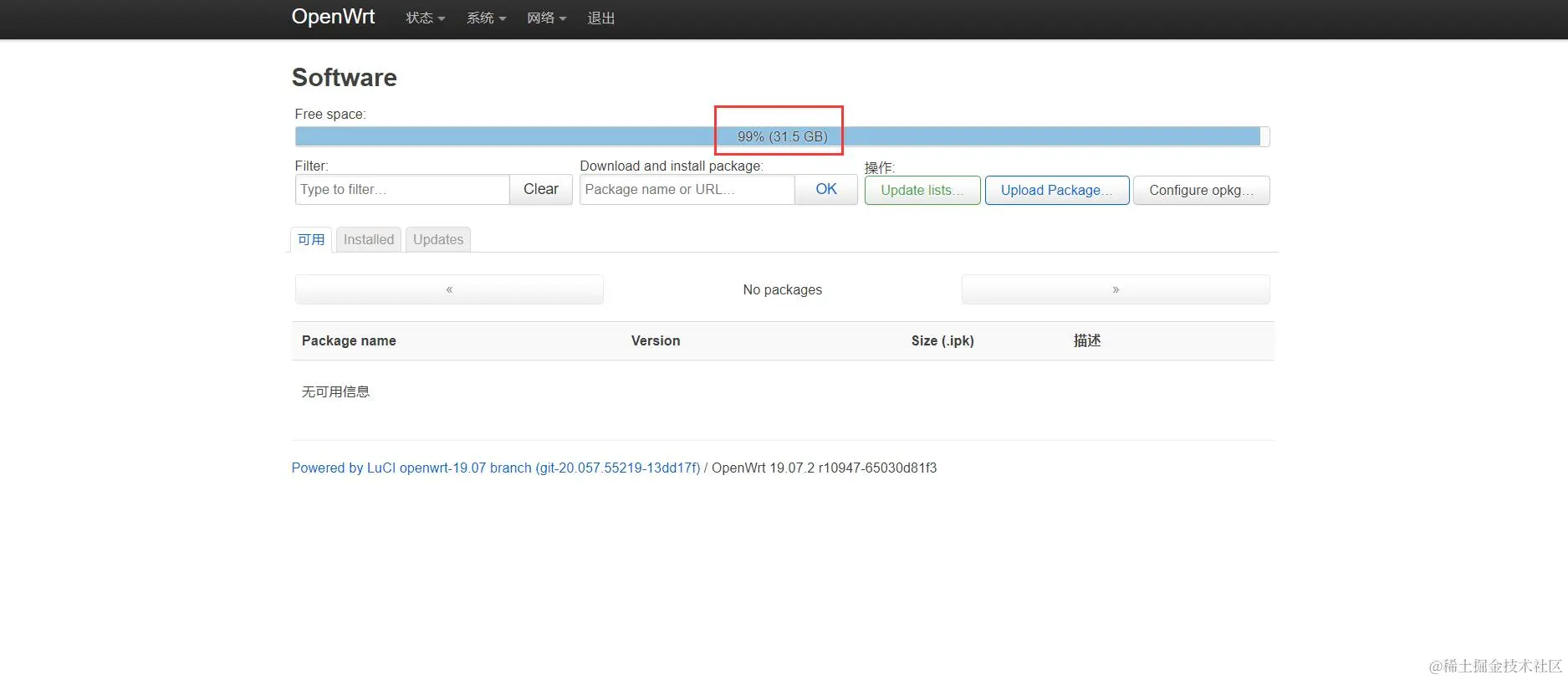
Task: Open Configure opkg settings
Action: [1201, 190]
